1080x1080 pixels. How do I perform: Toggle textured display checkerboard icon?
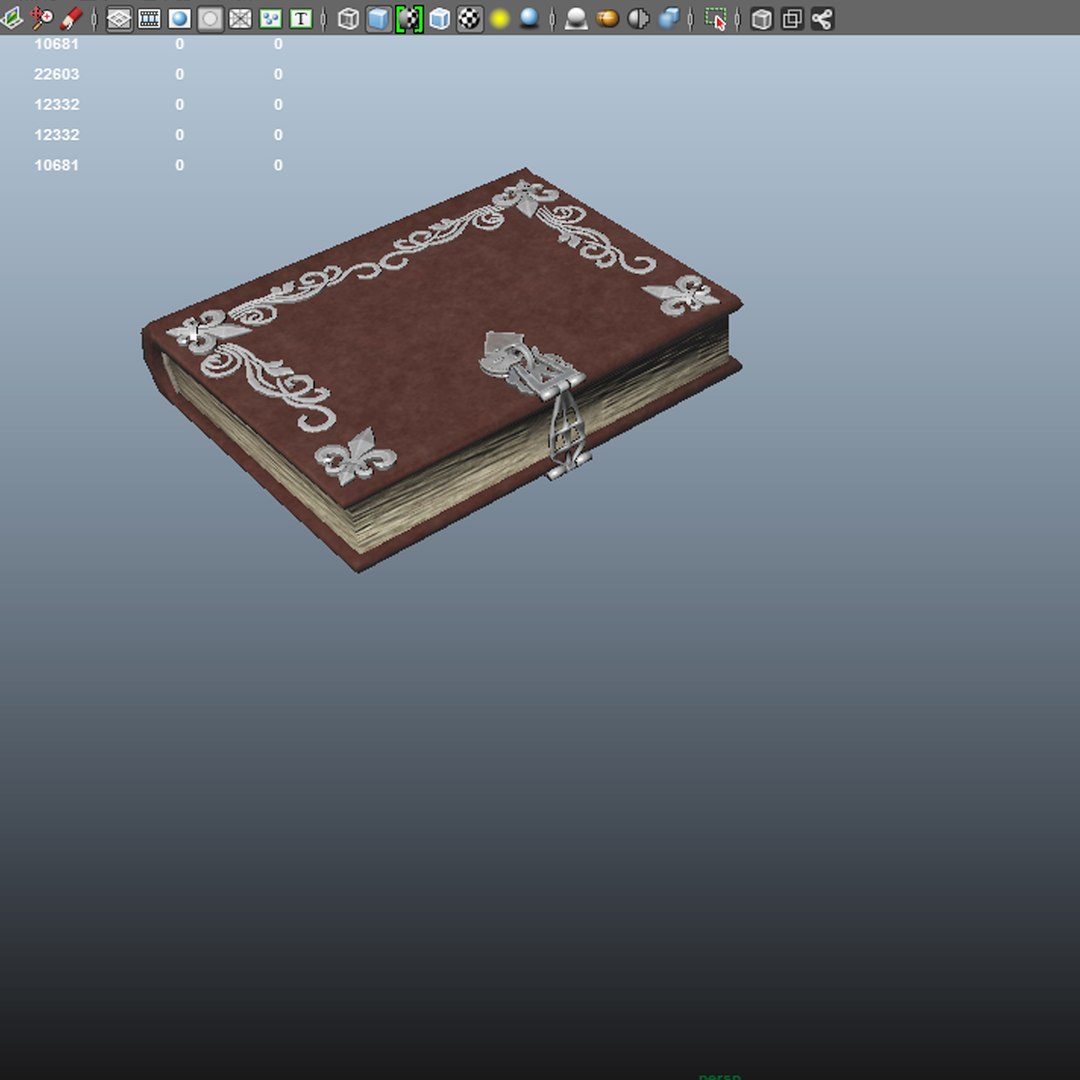[470, 19]
